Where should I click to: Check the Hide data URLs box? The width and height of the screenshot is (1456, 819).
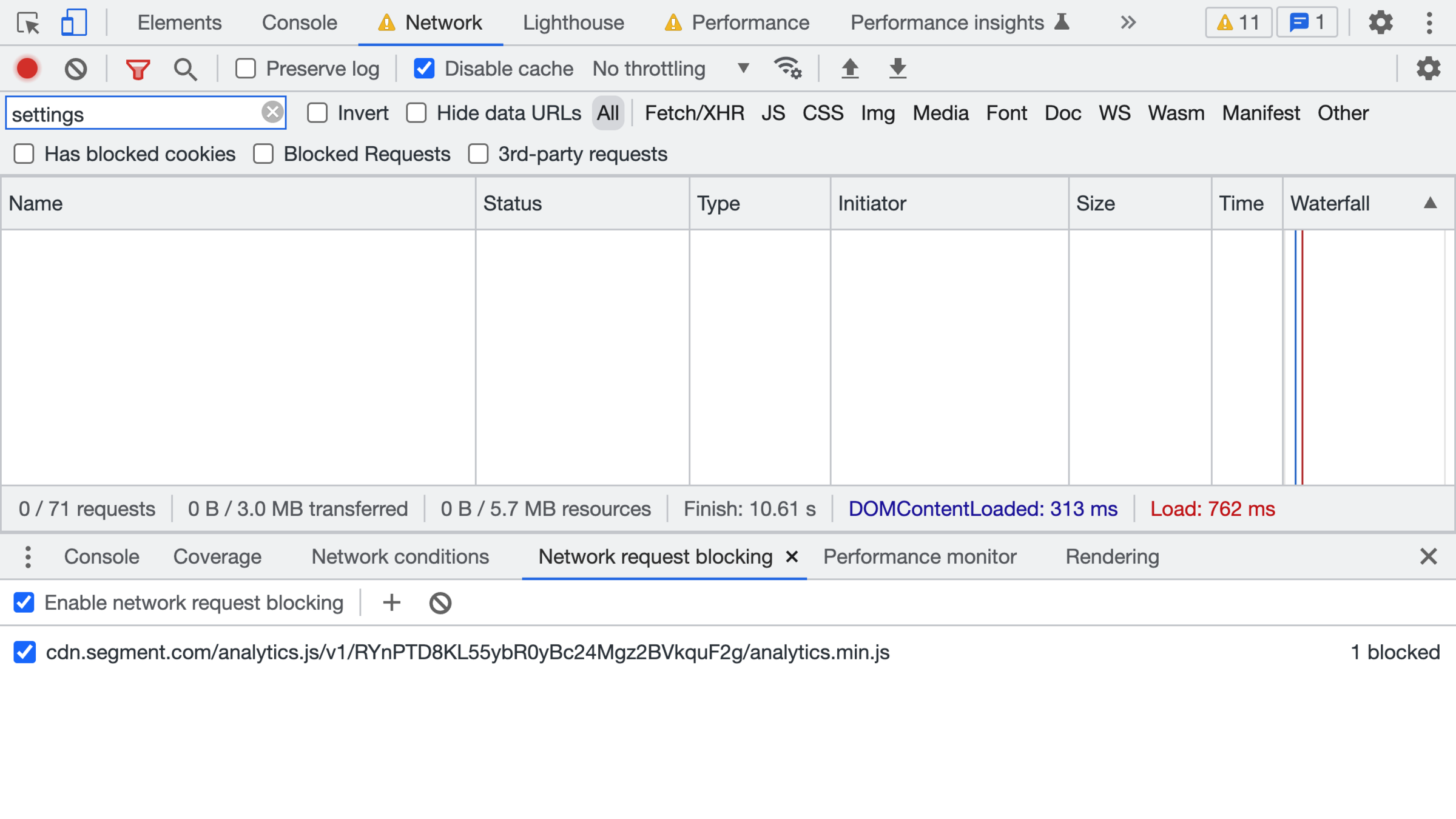417,113
